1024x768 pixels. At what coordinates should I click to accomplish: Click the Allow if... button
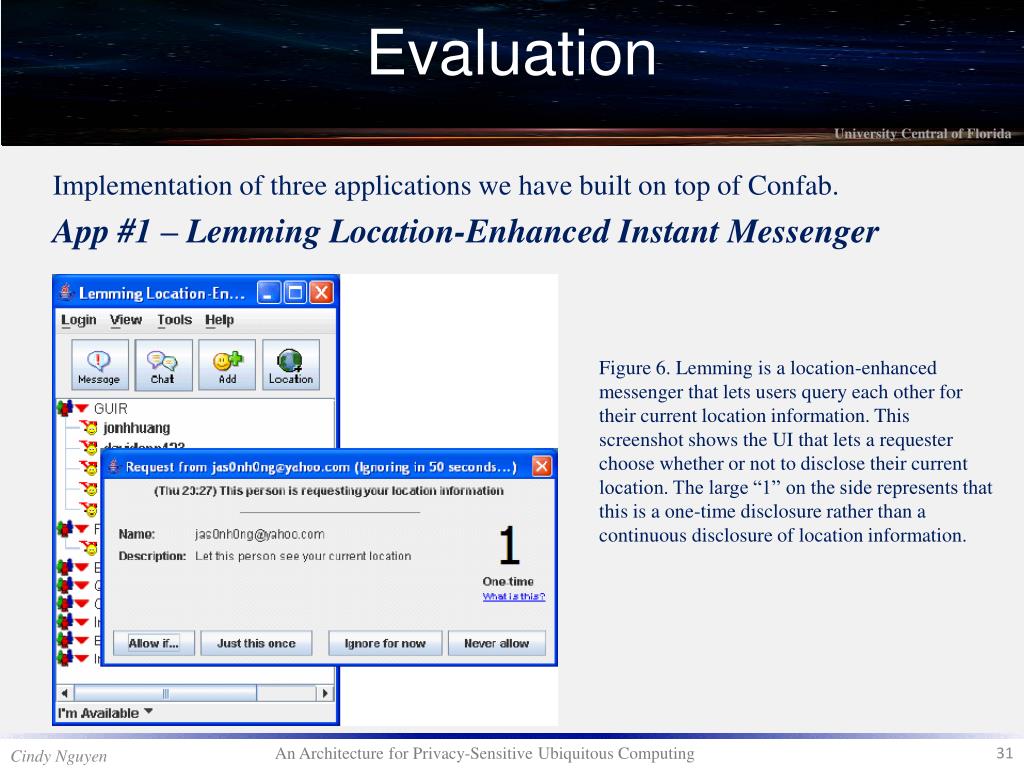[x=154, y=643]
